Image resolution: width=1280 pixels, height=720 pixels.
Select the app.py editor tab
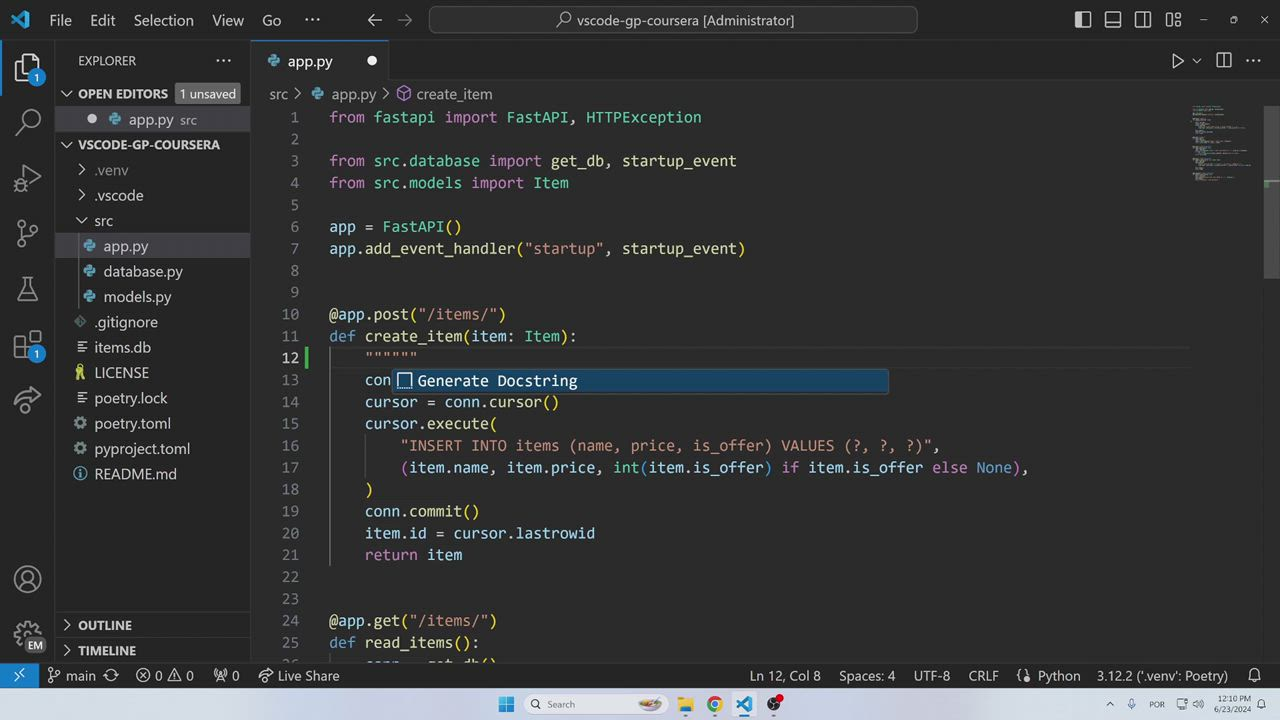click(x=310, y=61)
